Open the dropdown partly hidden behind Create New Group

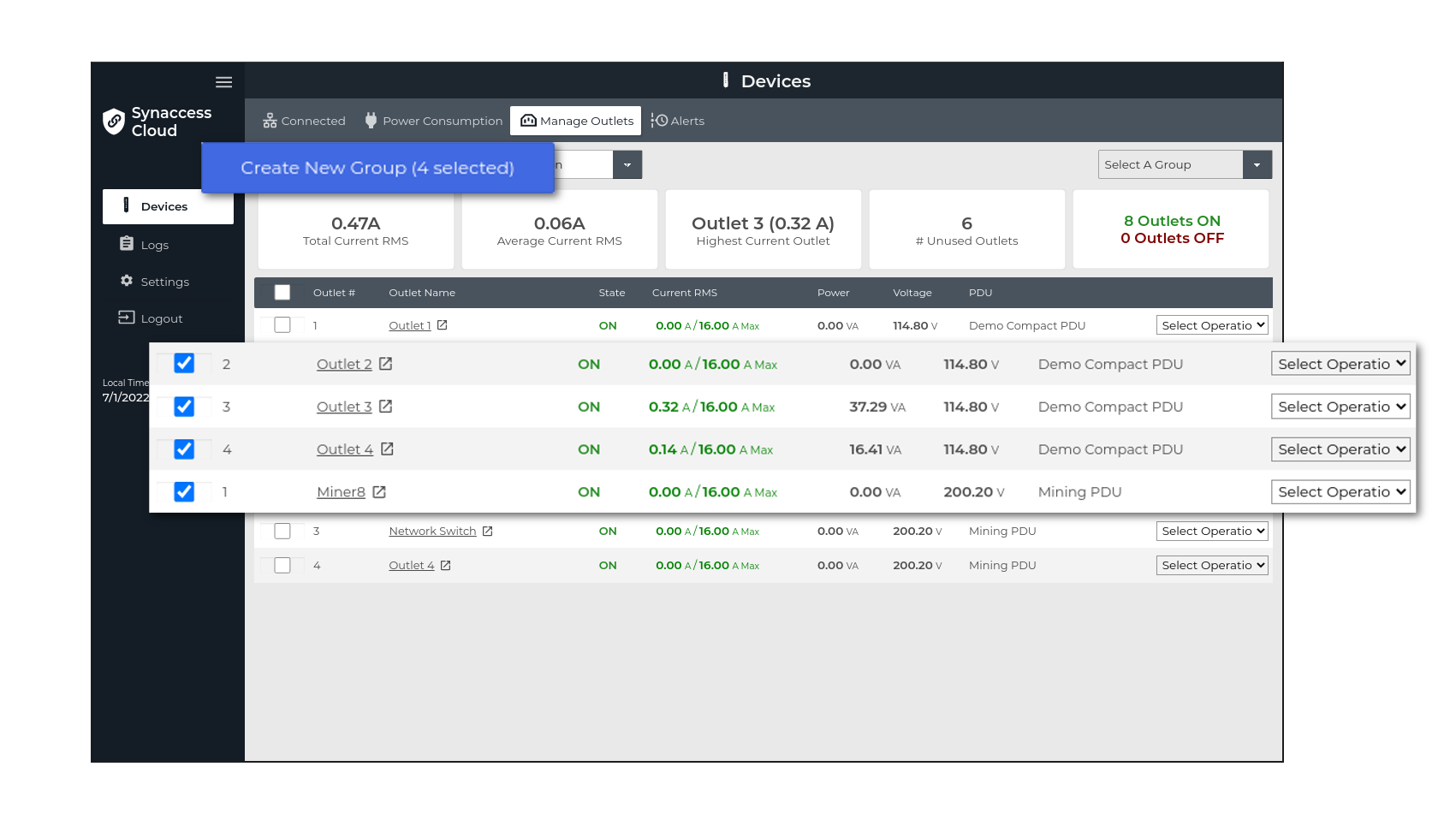(627, 164)
